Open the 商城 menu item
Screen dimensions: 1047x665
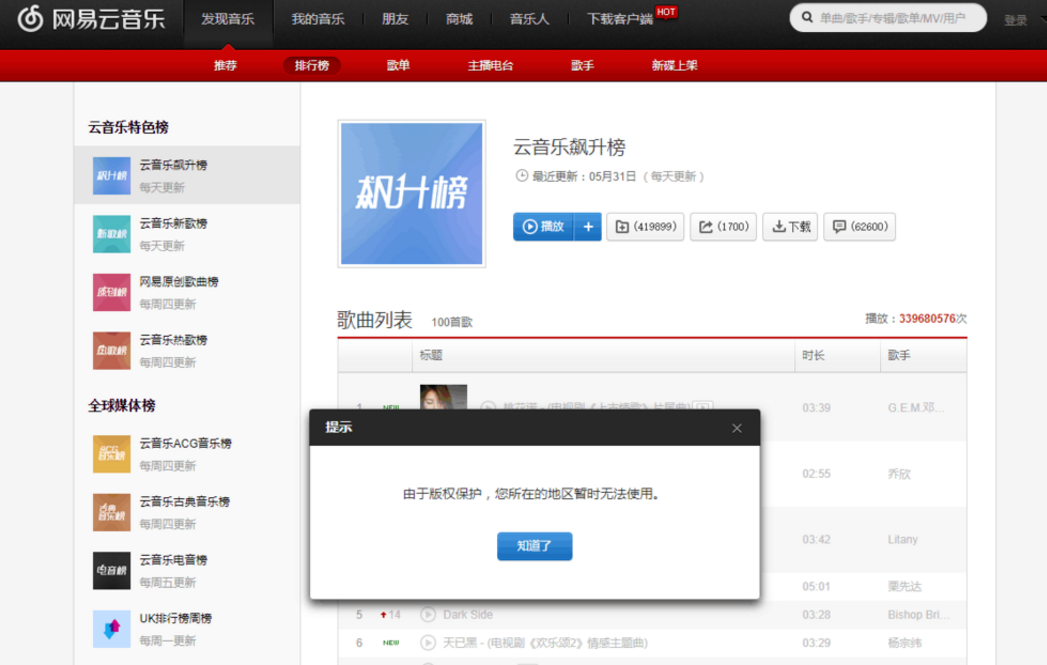click(x=459, y=18)
